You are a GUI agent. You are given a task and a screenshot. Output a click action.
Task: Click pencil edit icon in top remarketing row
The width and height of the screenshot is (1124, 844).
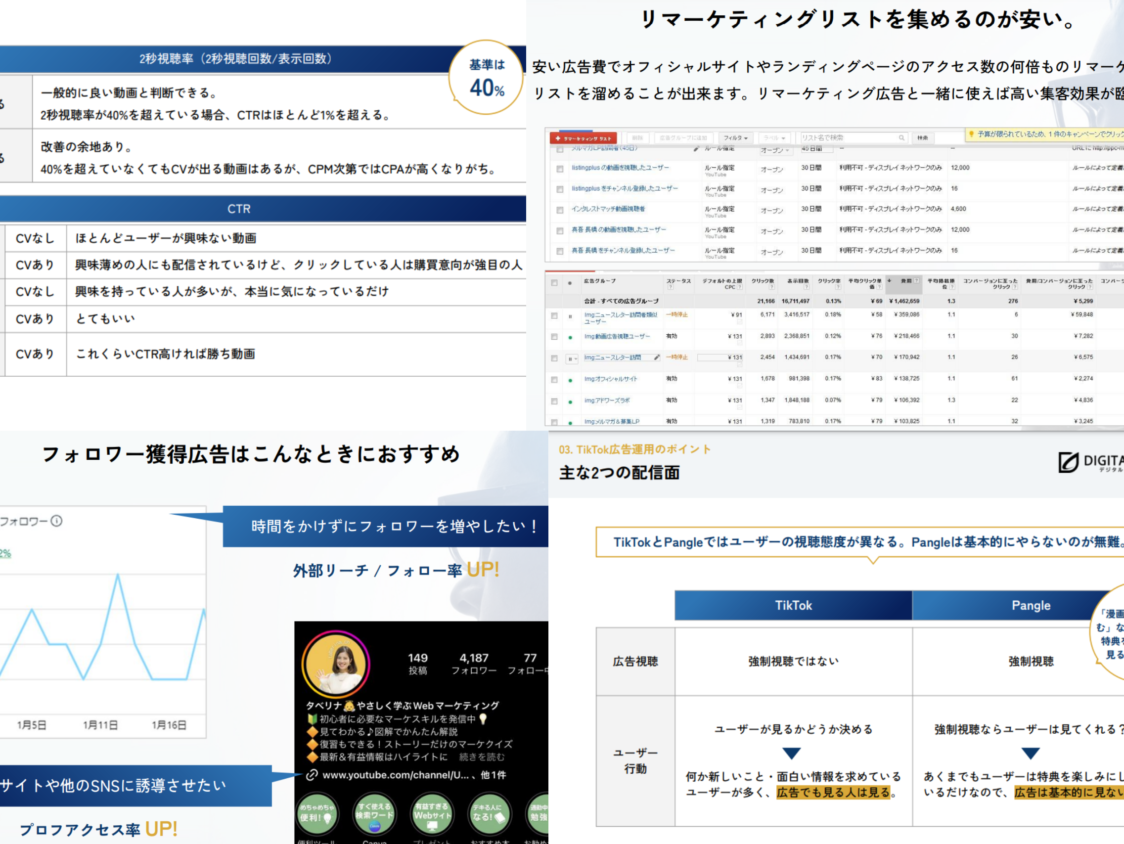(x=695, y=149)
